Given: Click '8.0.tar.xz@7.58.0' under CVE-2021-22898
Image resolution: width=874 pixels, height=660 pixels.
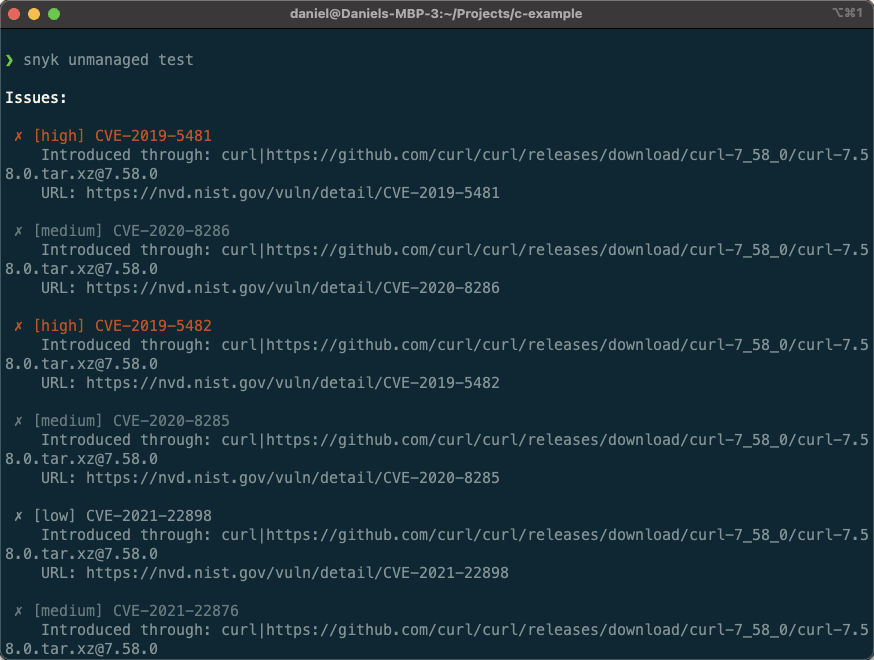Looking at the screenshot, I should pyautogui.click(x=81, y=554).
